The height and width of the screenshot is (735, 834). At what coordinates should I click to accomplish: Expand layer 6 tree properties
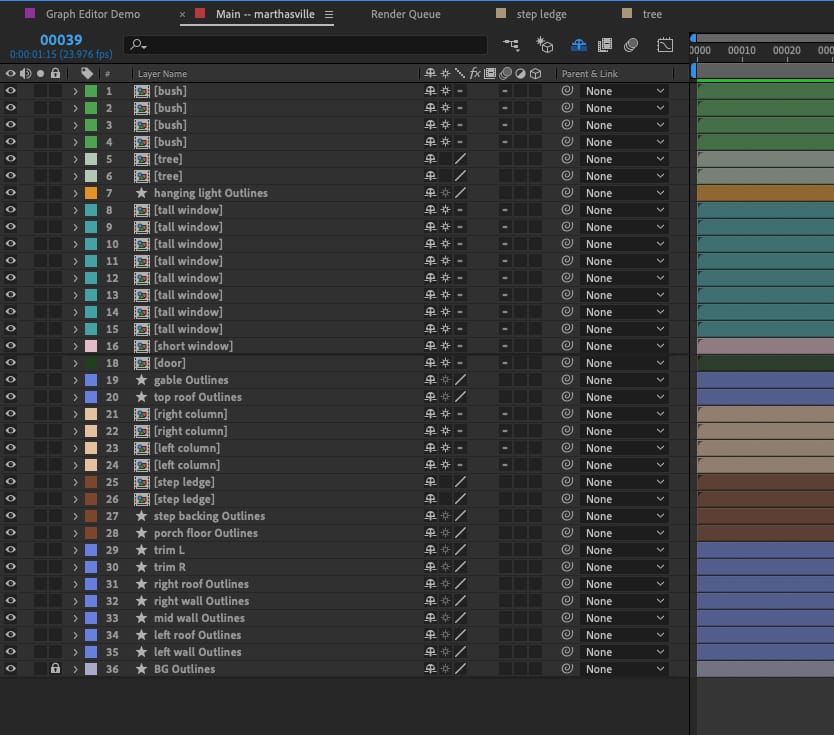(x=76, y=177)
